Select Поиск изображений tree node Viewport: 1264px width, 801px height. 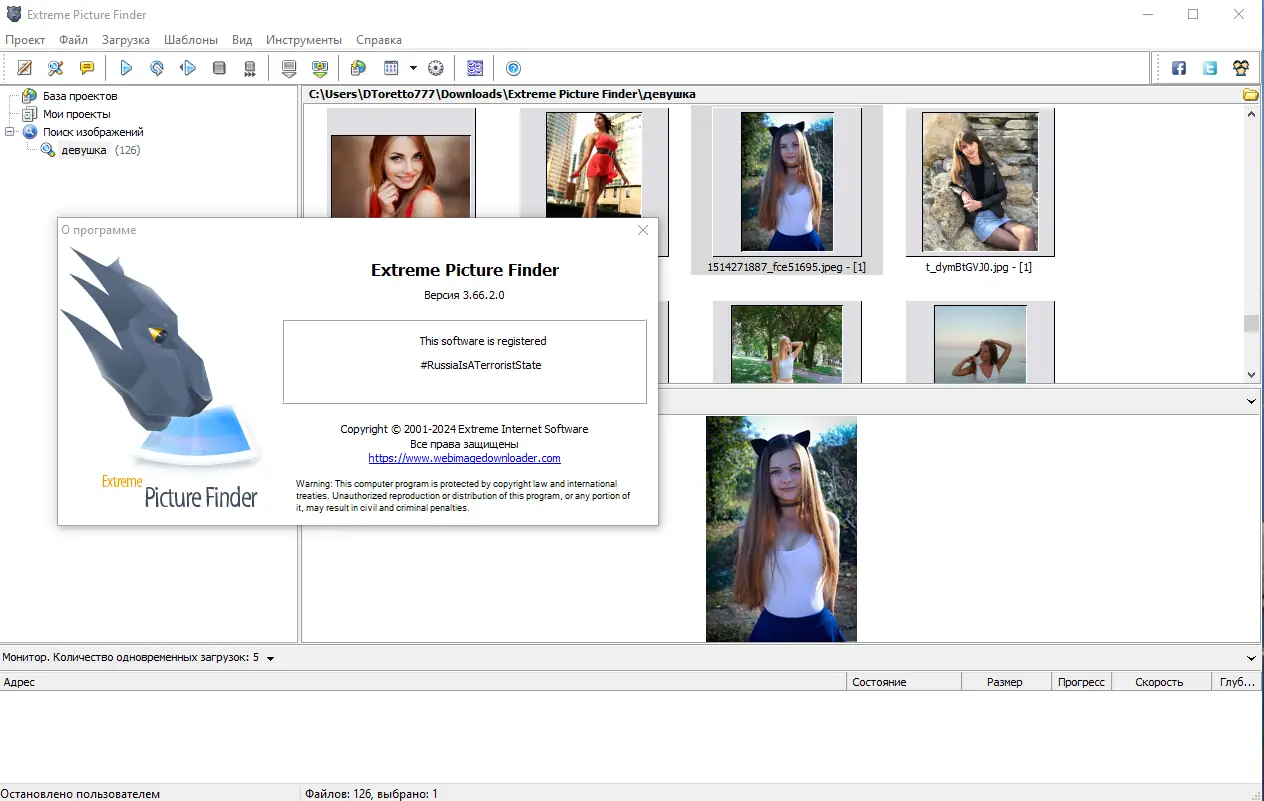point(93,132)
